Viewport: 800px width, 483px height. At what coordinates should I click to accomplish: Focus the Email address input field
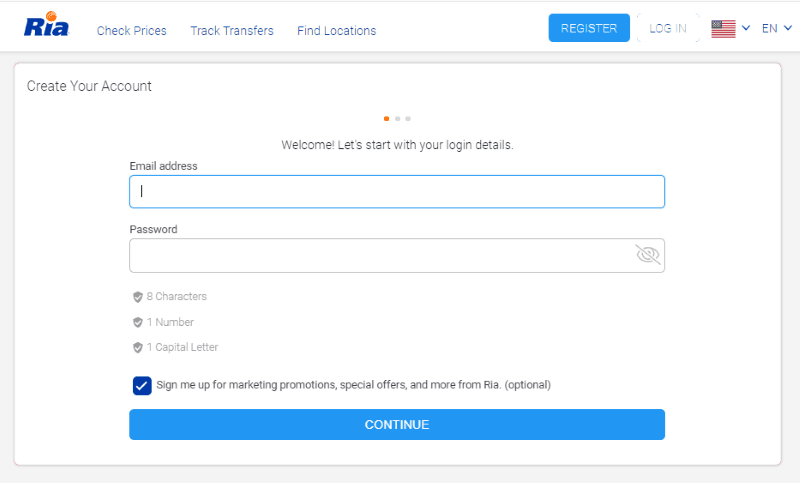(x=397, y=192)
